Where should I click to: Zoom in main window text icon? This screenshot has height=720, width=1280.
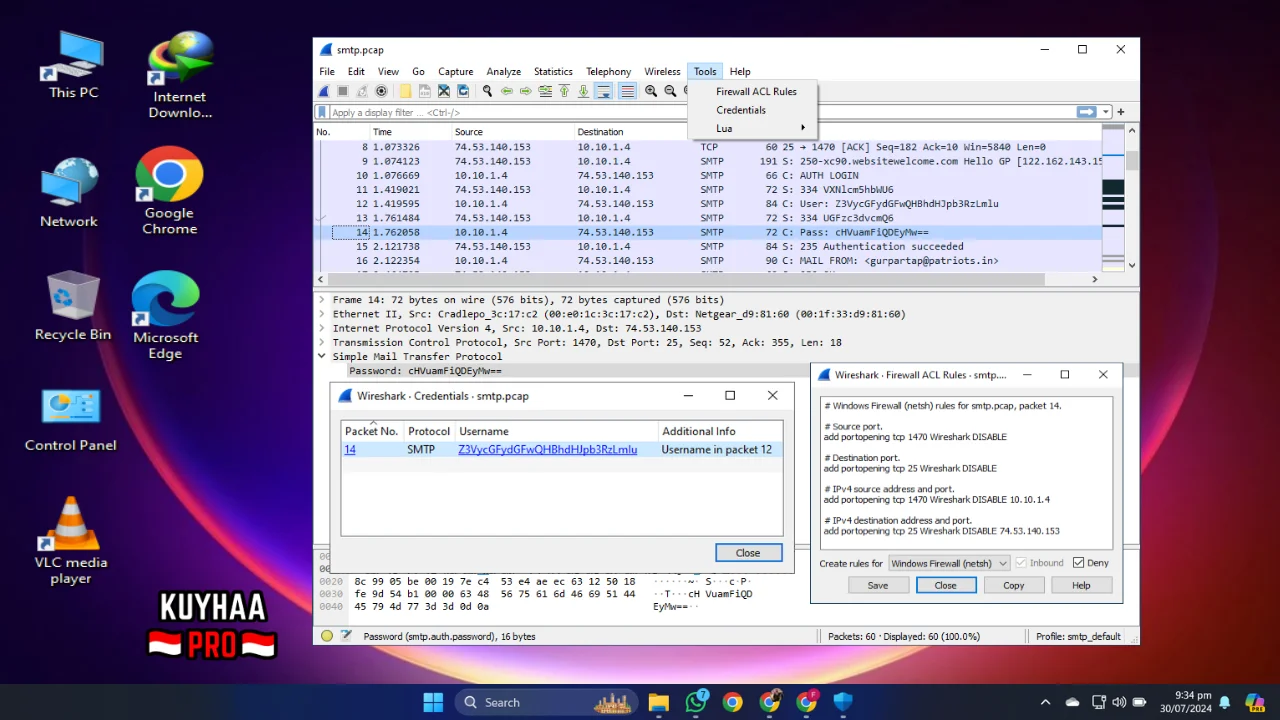tap(651, 91)
